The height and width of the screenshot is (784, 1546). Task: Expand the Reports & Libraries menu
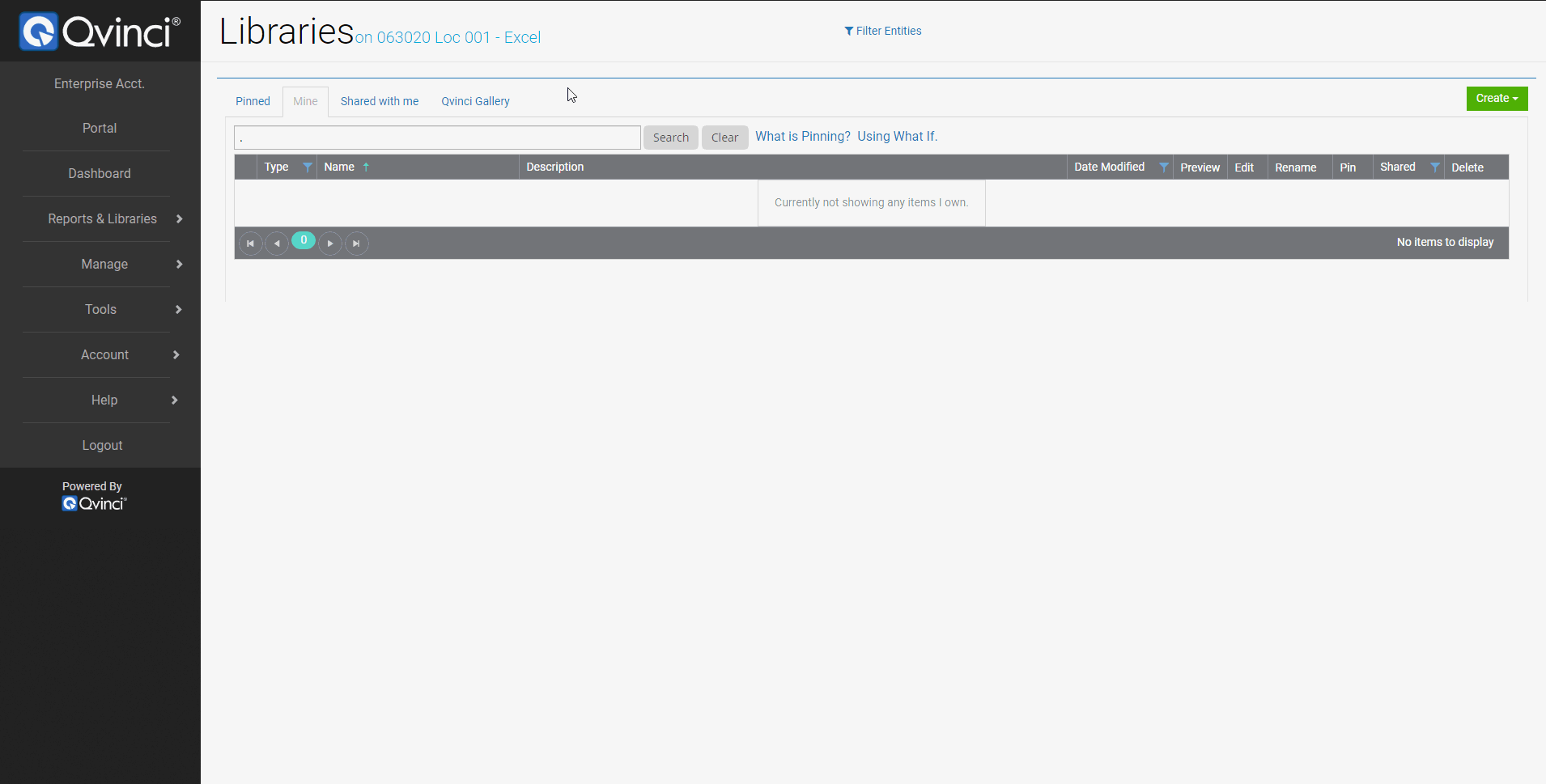[x=103, y=219]
